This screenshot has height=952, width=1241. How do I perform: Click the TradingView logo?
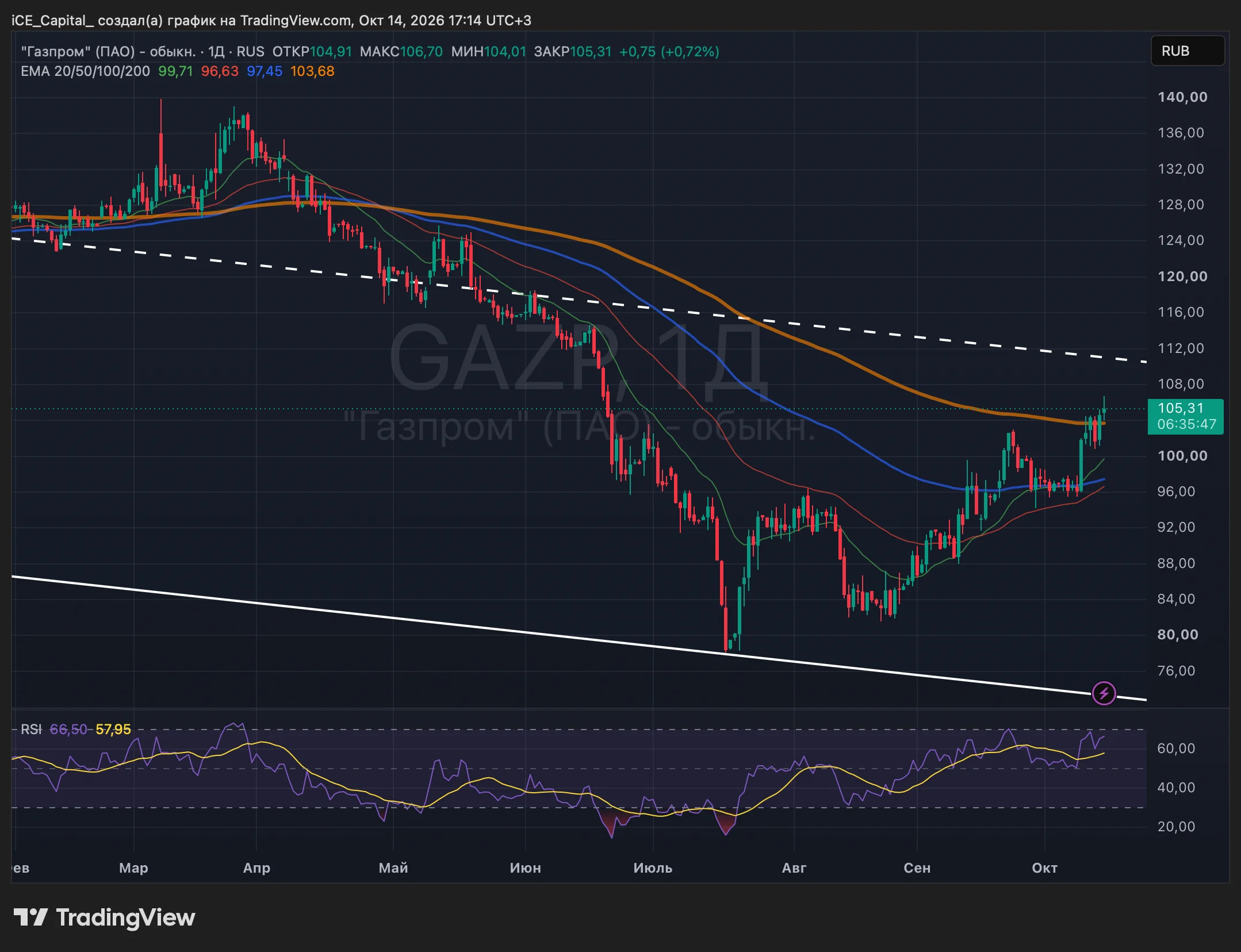[x=104, y=918]
